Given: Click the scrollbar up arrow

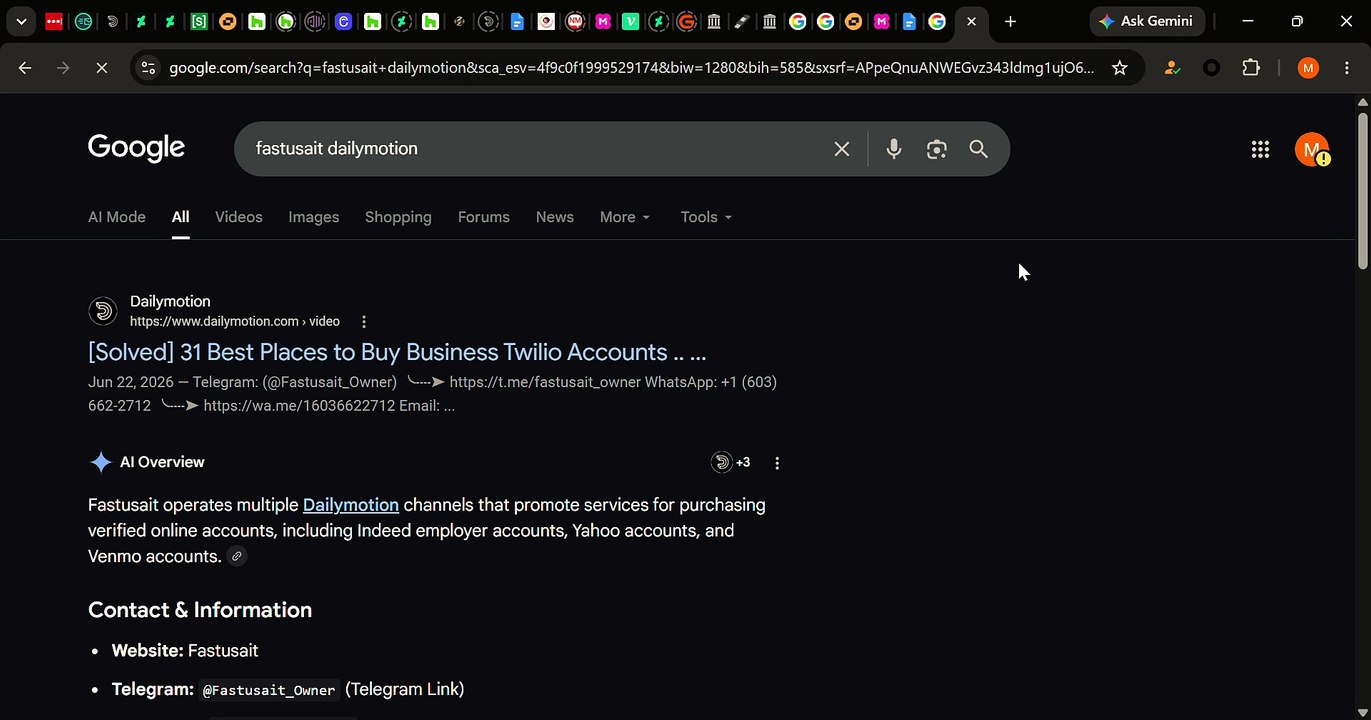Looking at the screenshot, I should (x=1362, y=101).
